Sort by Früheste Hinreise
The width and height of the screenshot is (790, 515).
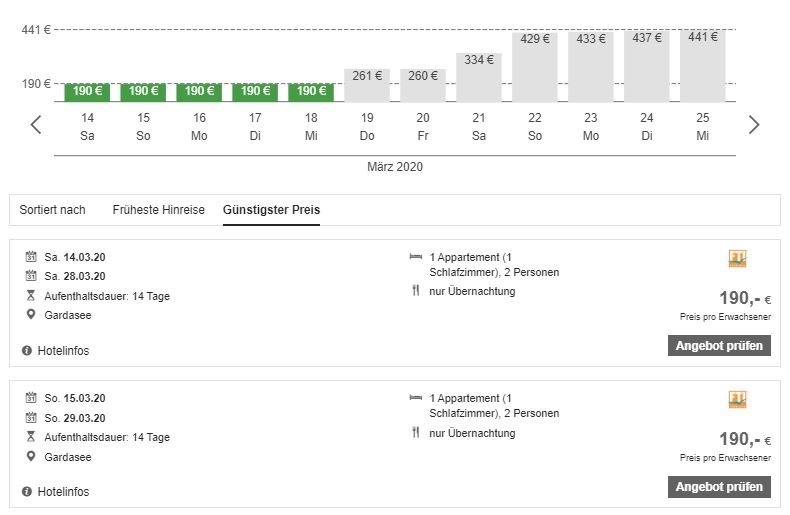pos(158,210)
